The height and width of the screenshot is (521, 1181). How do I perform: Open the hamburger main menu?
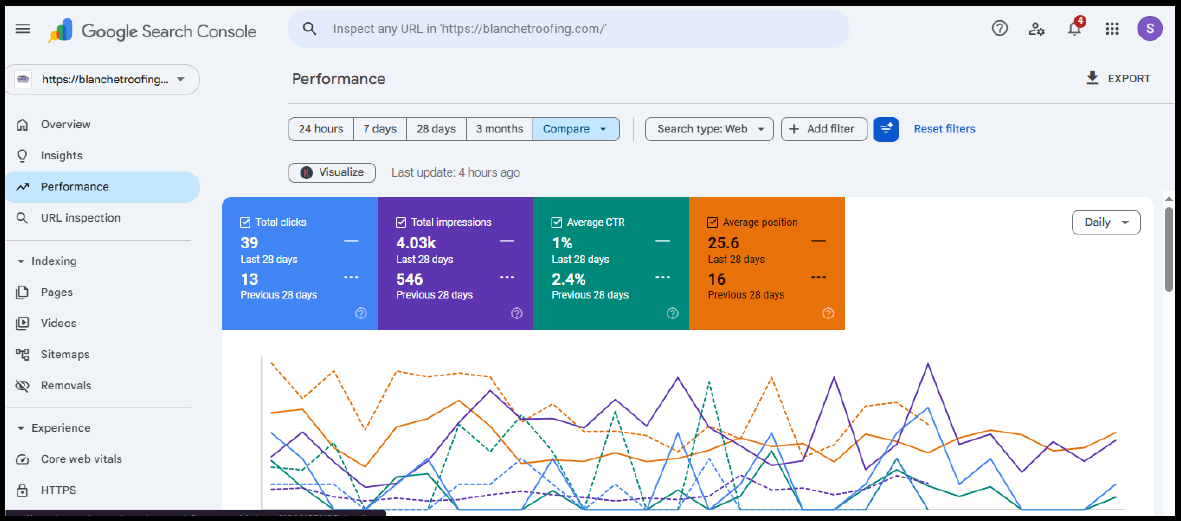[x=23, y=29]
